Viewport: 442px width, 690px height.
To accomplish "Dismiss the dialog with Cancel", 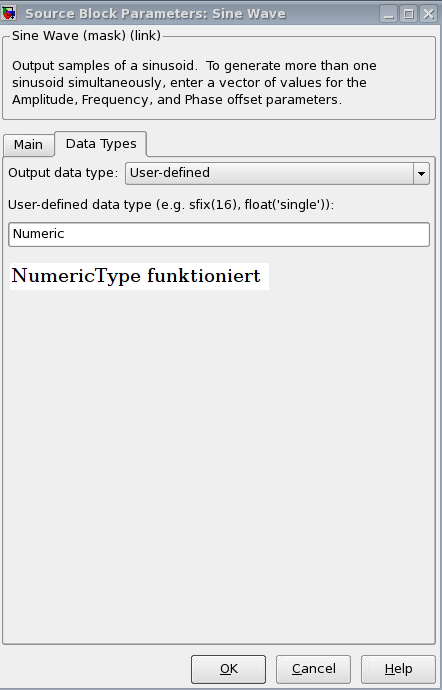I will click(313, 669).
